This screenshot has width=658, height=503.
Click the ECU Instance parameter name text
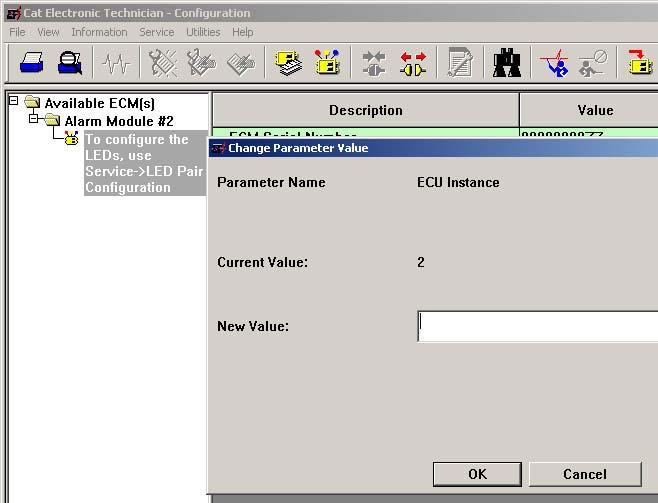[458, 182]
